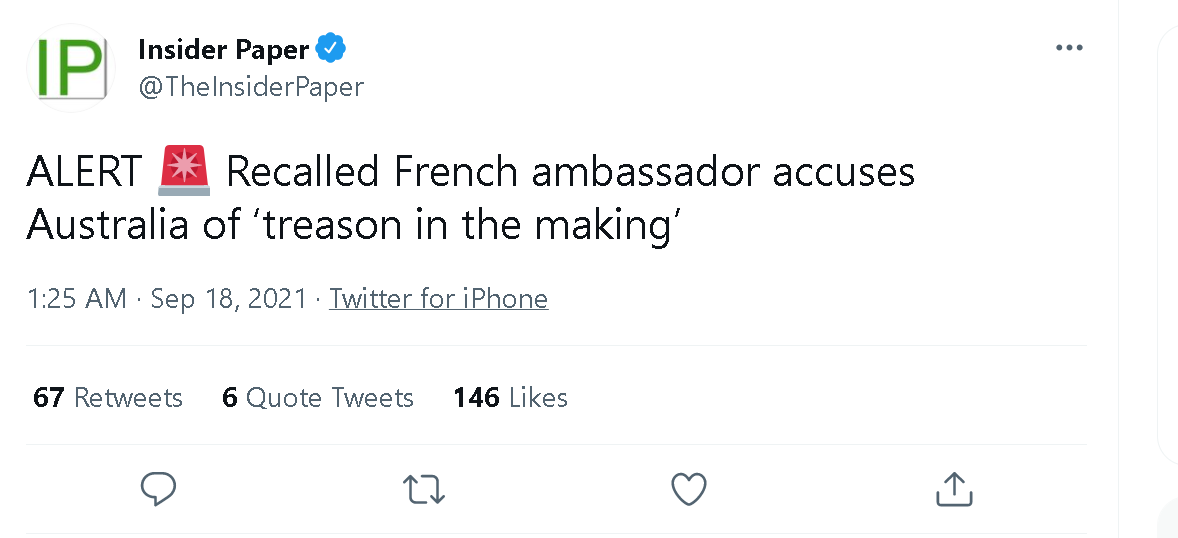View the 6 Quote Tweets list

click(318, 397)
